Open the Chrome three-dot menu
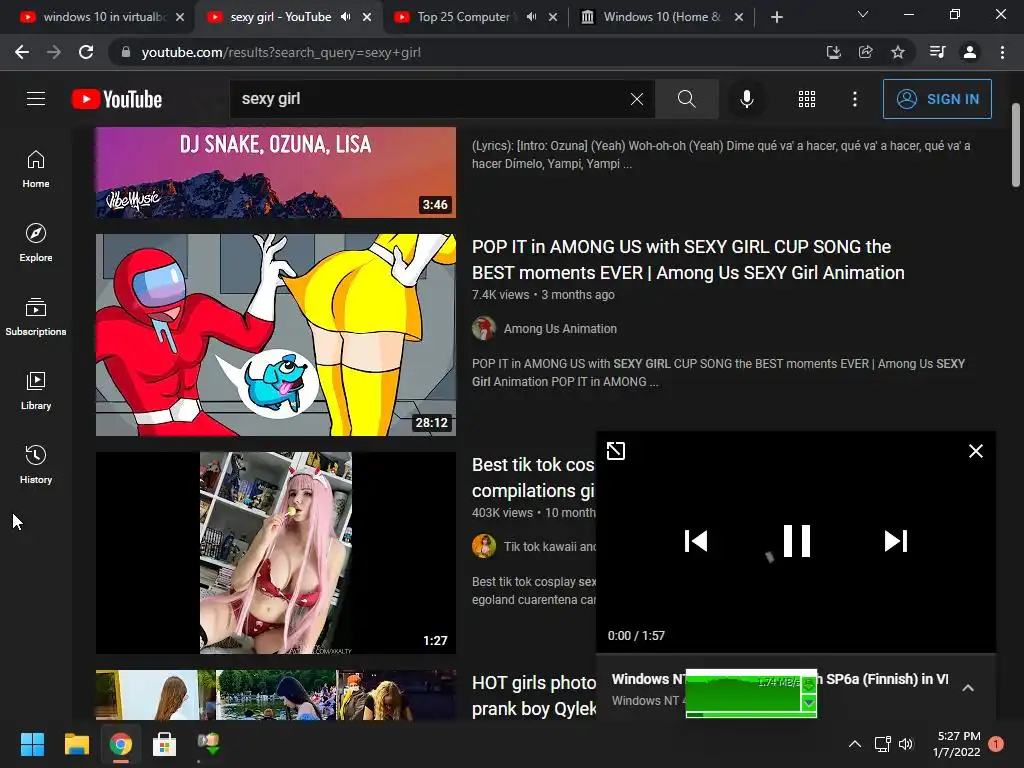 click(x=1002, y=52)
